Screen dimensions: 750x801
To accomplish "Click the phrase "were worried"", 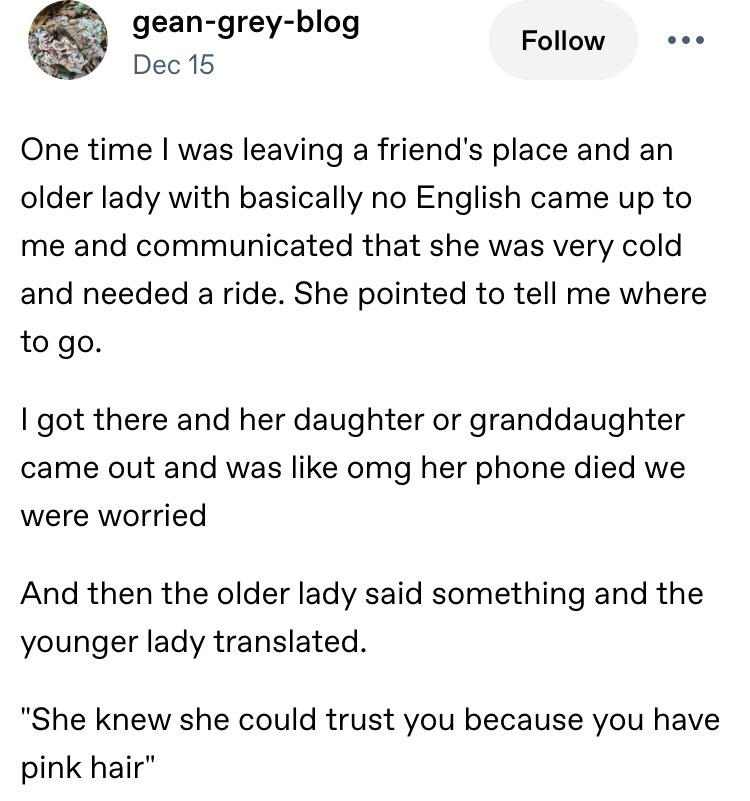I will pyautogui.click(x=113, y=515).
